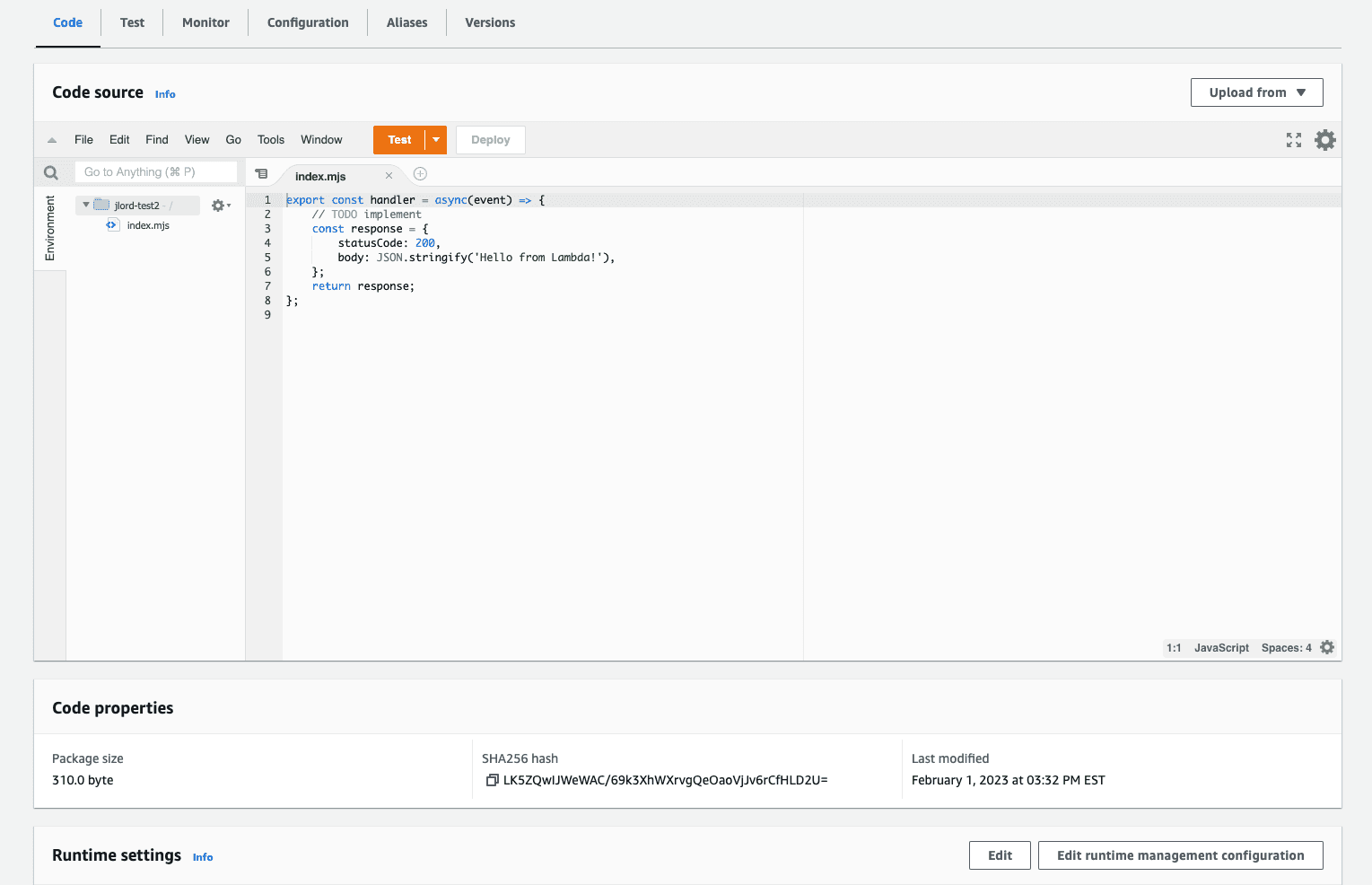Open the Tools menu

coord(270,140)
